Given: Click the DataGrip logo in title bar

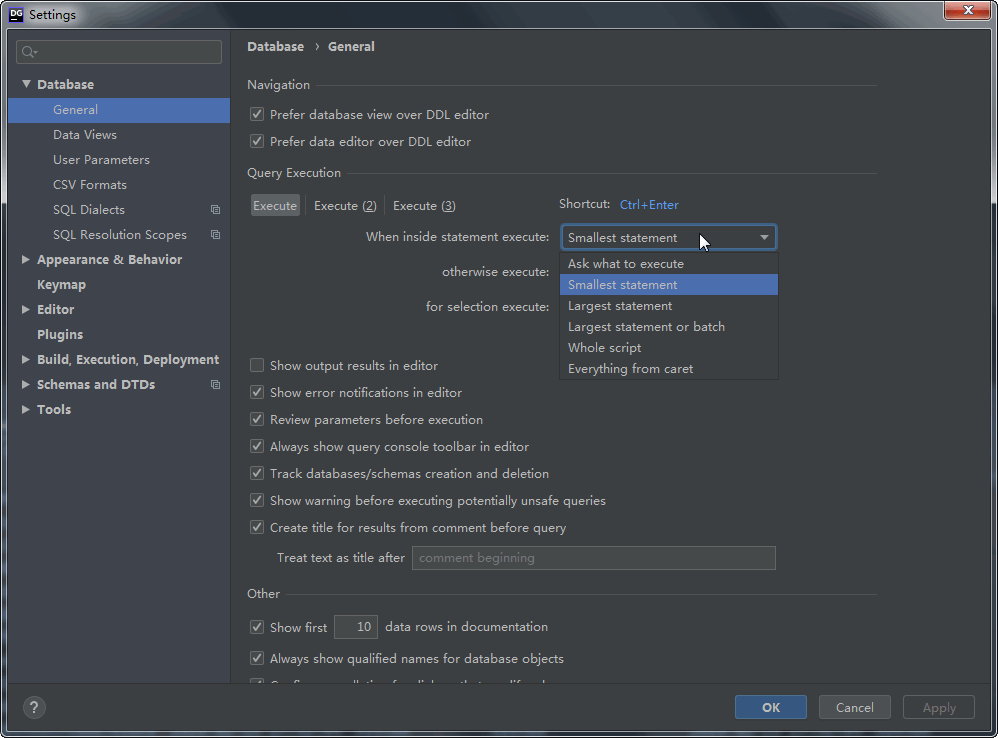Looking at the screenshot, I should coord(16,14).
